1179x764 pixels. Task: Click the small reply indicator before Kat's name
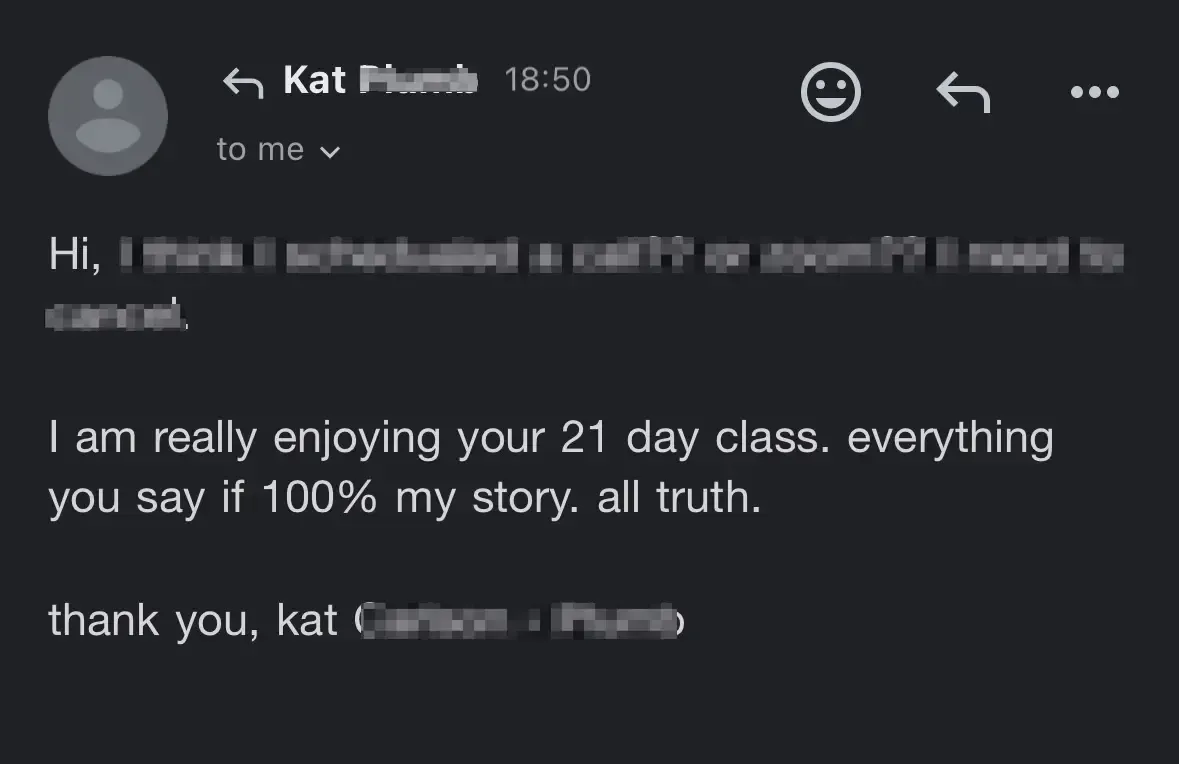point(242,82)
